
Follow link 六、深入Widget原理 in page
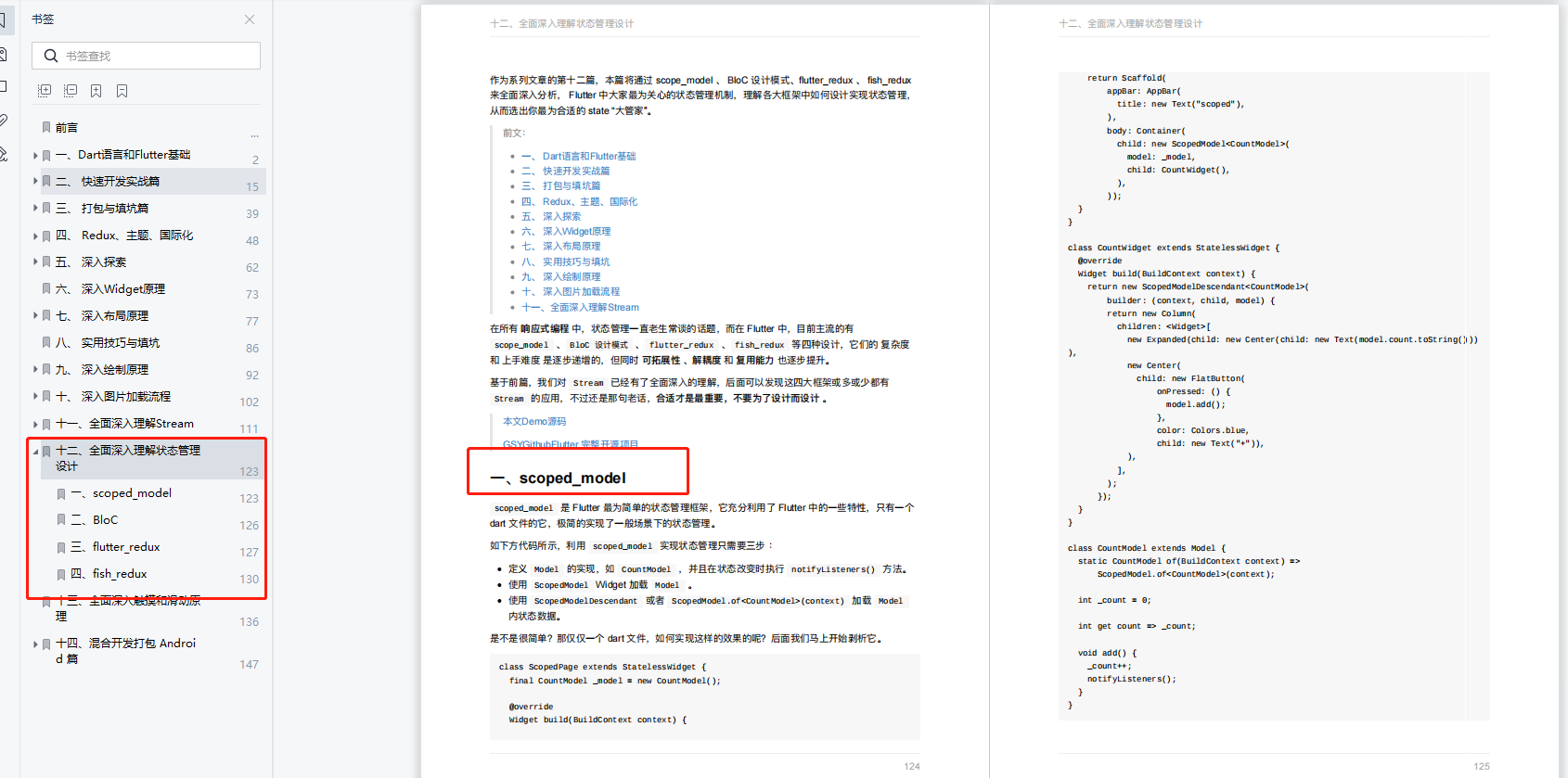coord(566,231)
